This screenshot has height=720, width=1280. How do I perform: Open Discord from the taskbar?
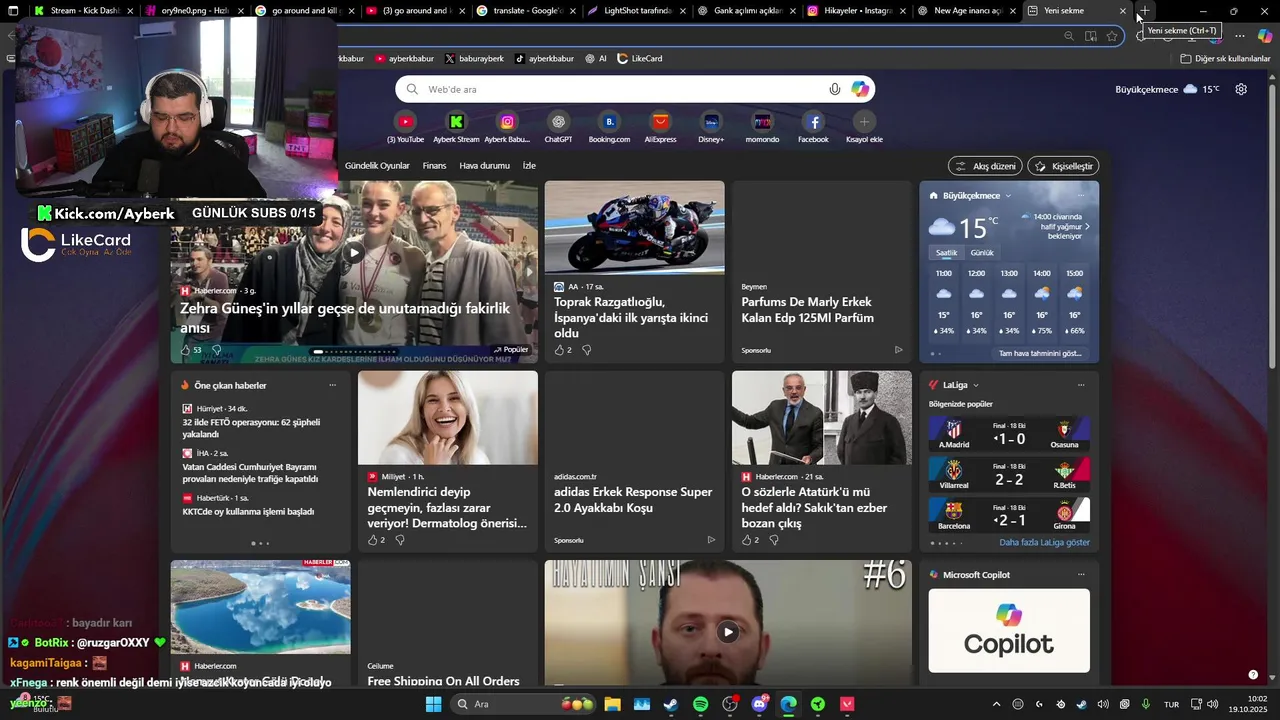[759, 704]
